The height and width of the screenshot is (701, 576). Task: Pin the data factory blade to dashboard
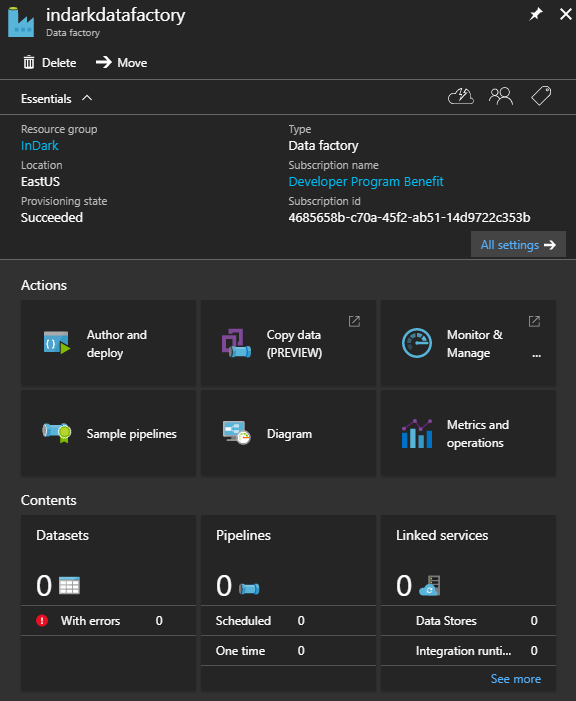(536, 14)
